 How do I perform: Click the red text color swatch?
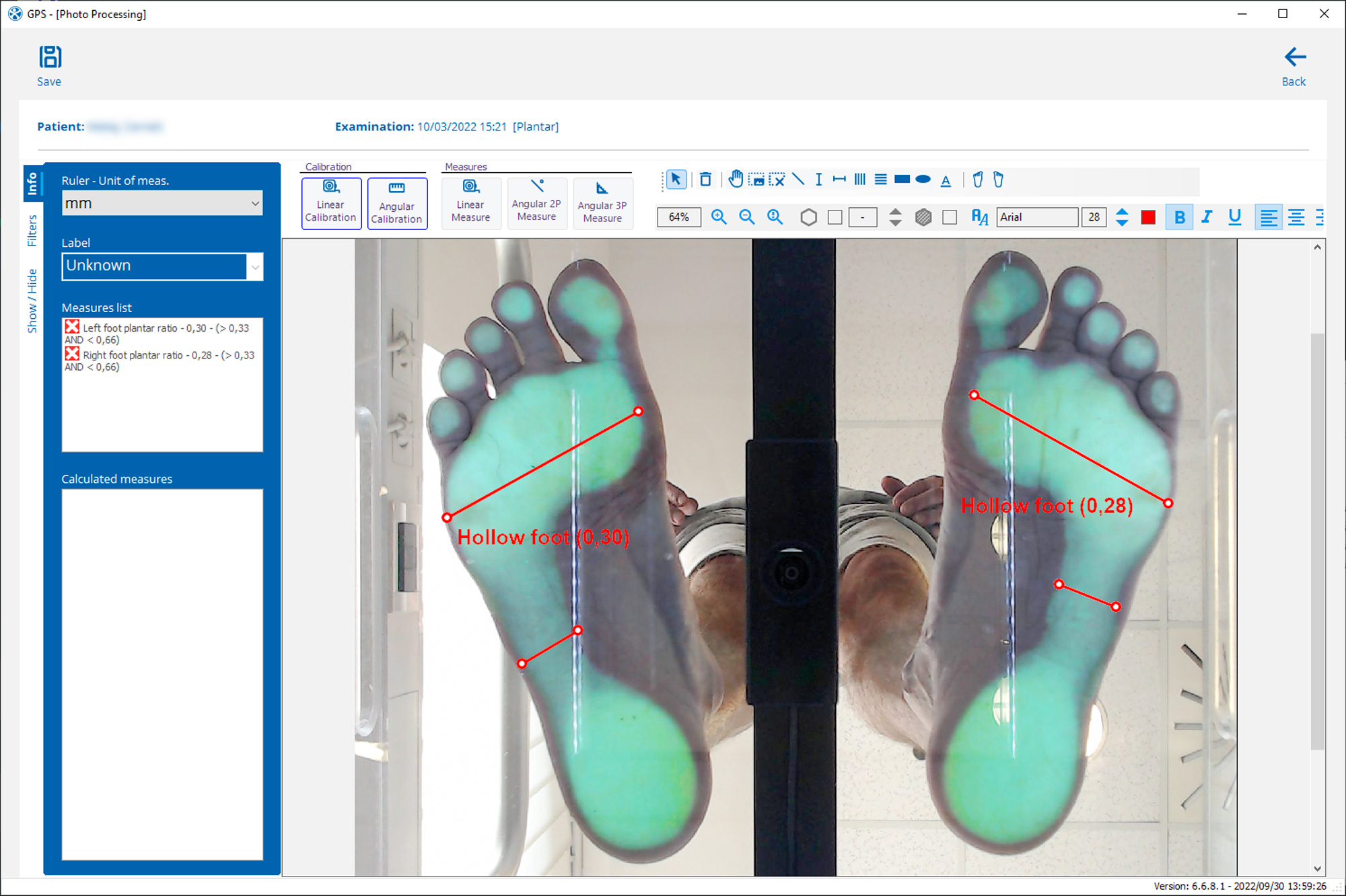coord(1148,217)
